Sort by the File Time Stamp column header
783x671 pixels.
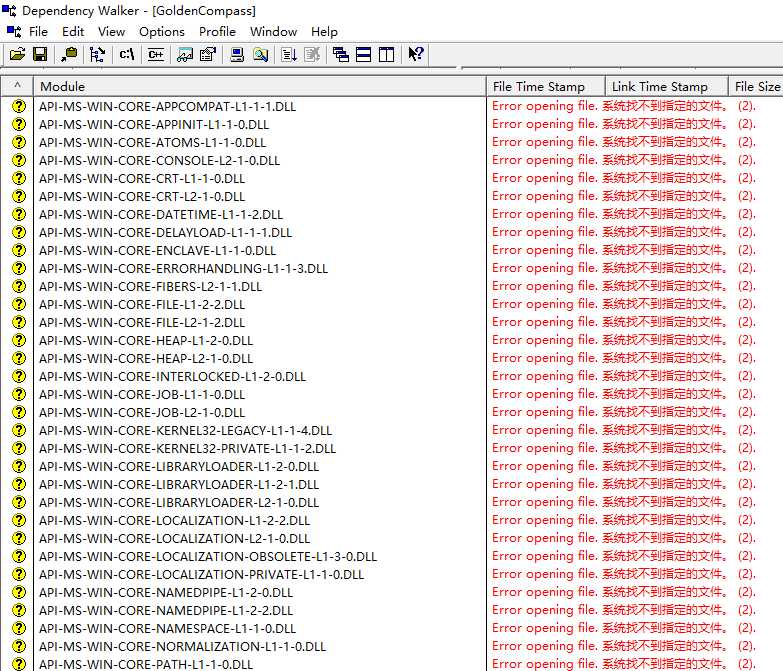tap(546, 86)
